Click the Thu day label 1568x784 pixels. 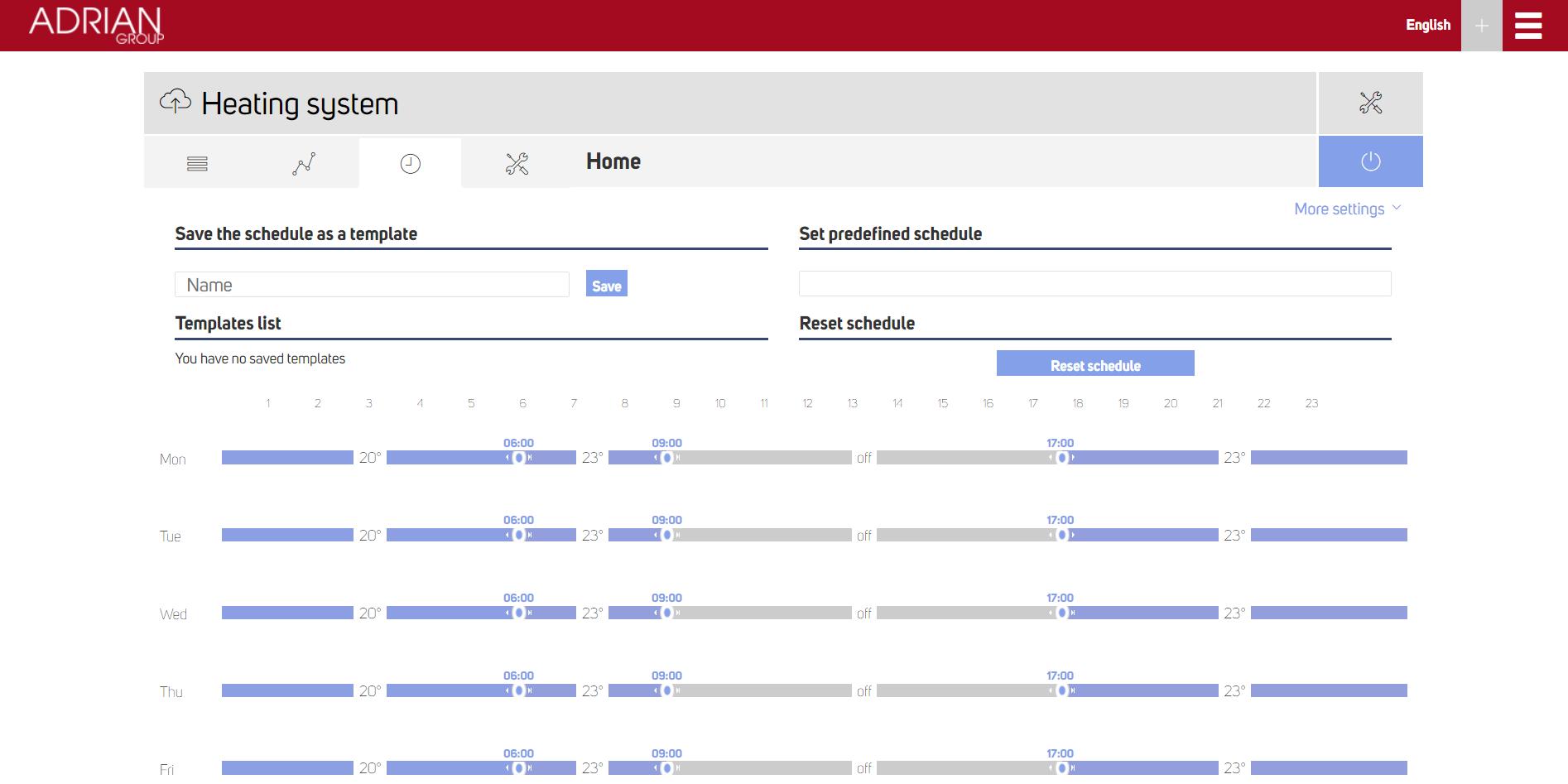171,692
